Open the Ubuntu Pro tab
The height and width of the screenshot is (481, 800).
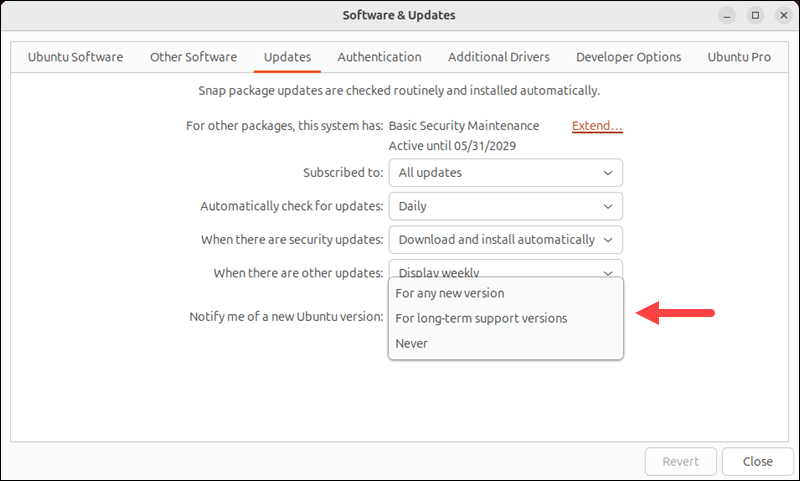pos(739,57)
